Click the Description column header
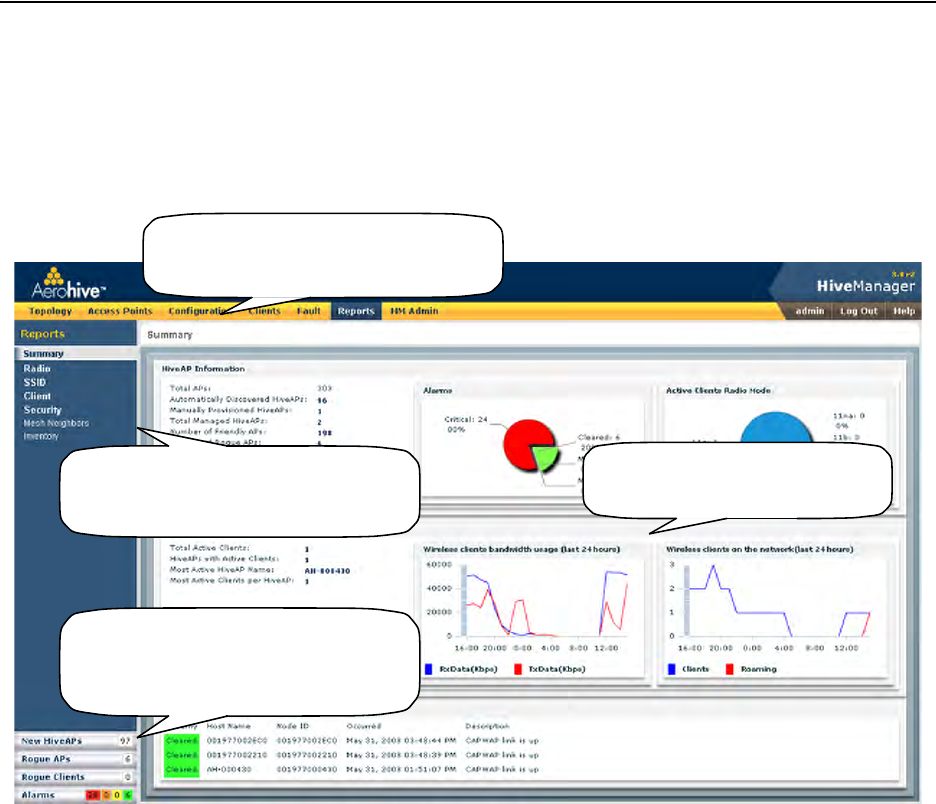The height and width of the screenshot is (804, 936). tap(487, 726)
